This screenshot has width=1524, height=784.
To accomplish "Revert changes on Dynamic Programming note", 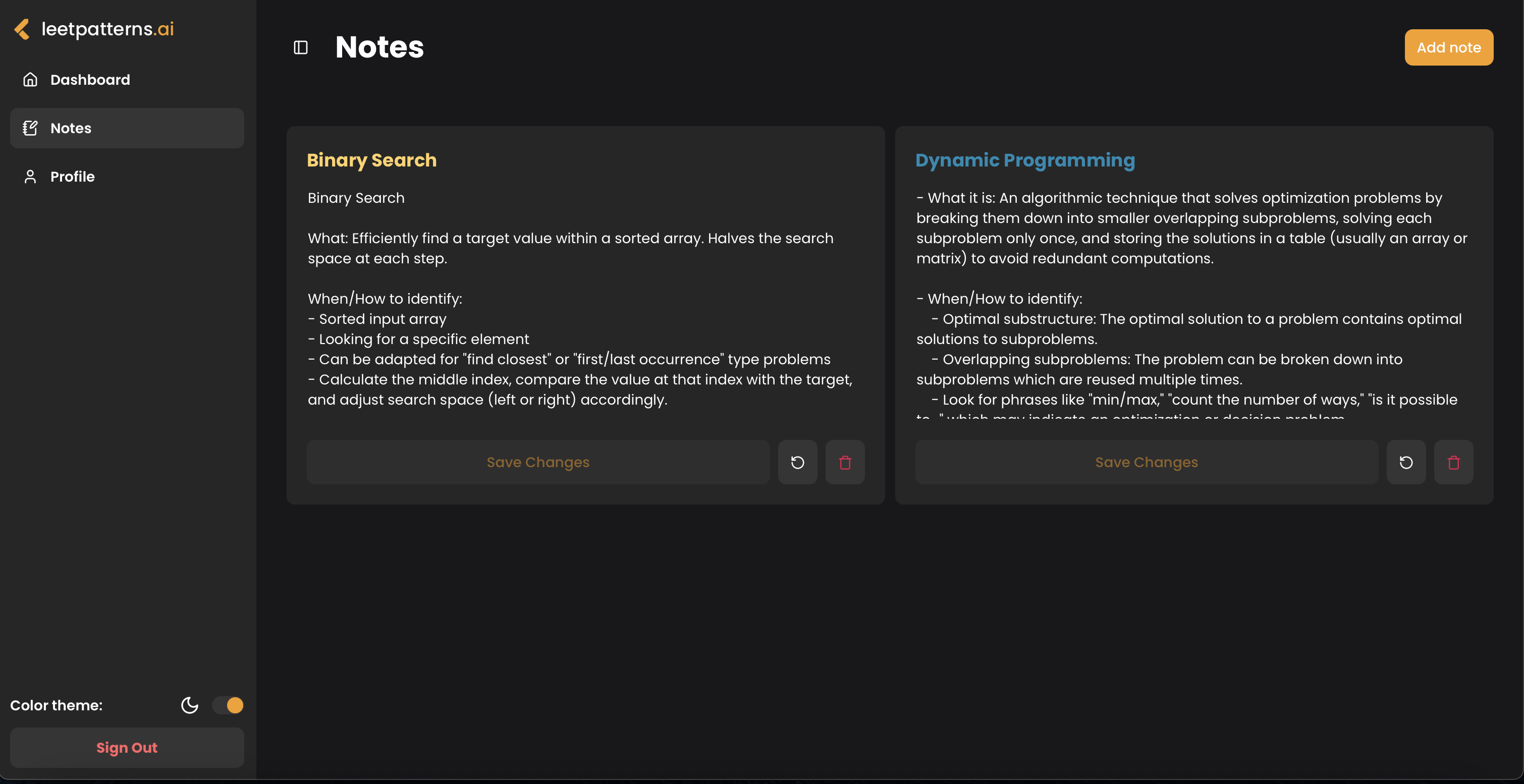I will (1406, 462).
